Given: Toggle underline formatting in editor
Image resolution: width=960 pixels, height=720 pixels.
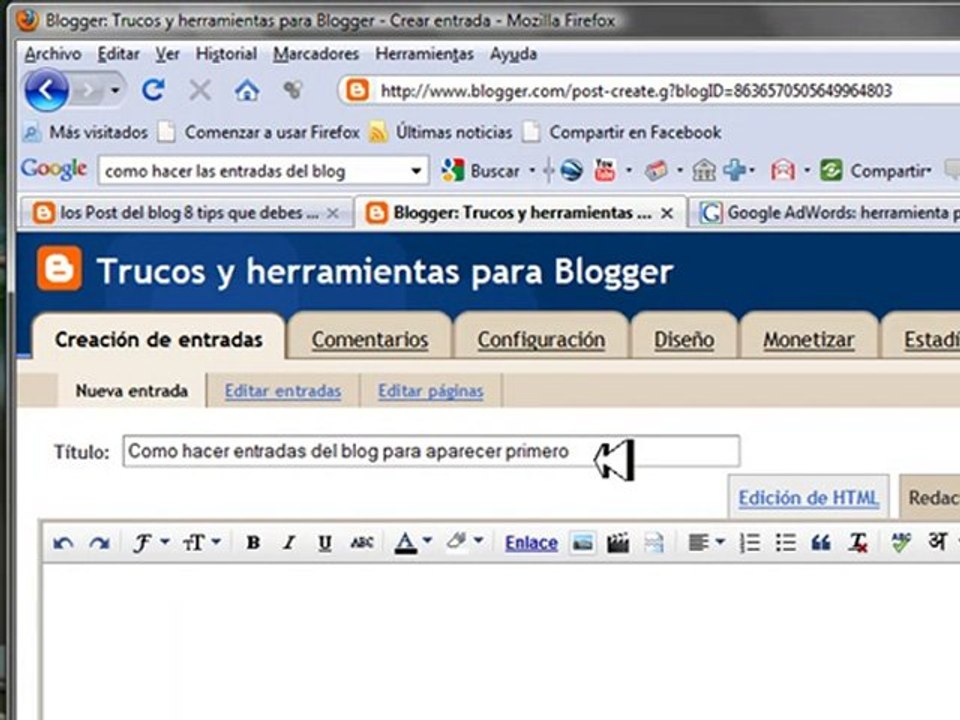Looking at the screenshot, I should [x=324, y=542].
